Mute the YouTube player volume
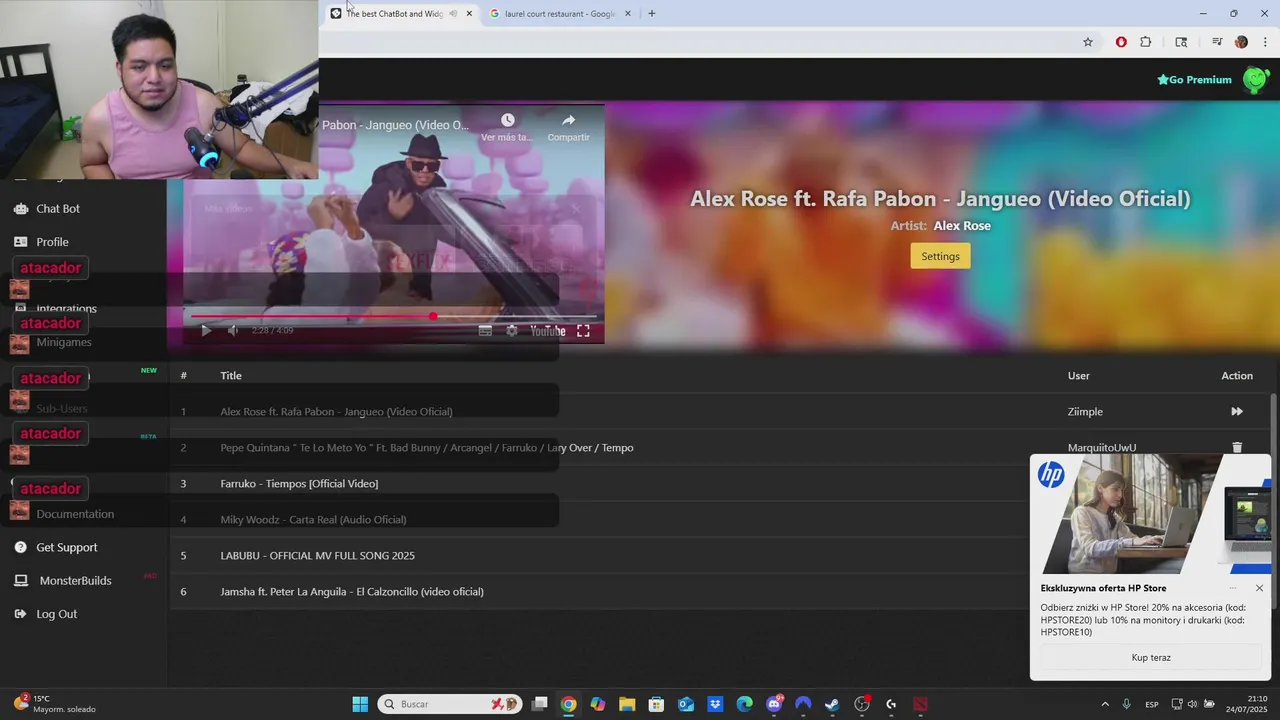Viewport: 1280px width, 720px height. pos(233,330)
